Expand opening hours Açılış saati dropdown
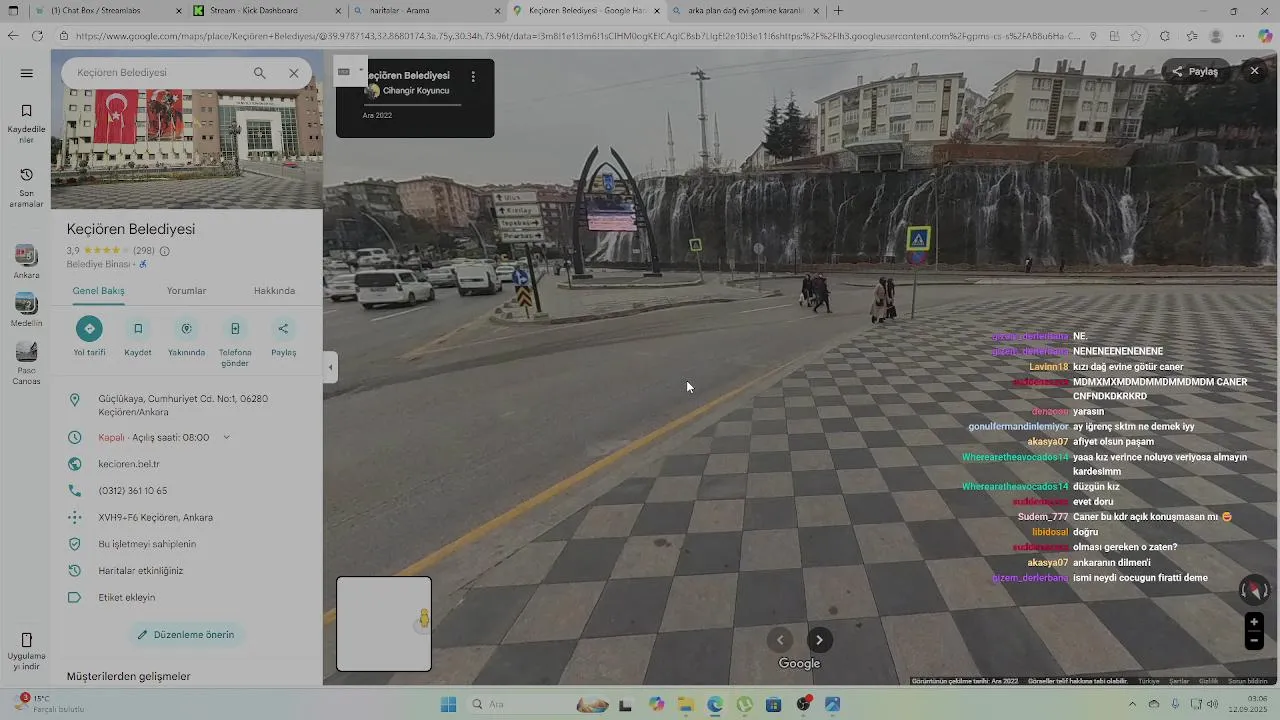The width and height of the screenshot is (1280, 720). coord(226,437)
